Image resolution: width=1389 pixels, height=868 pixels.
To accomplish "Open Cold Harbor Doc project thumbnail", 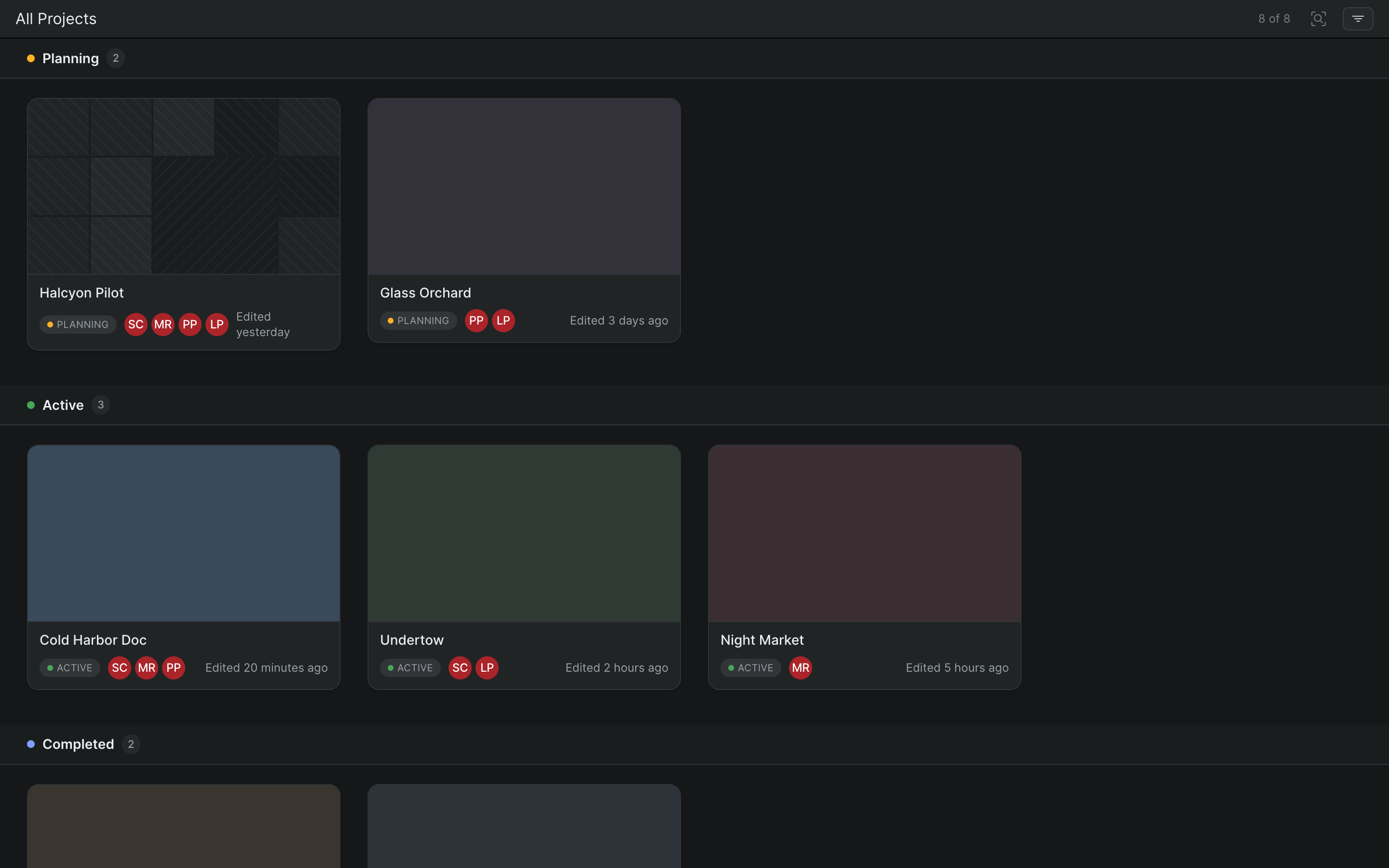I will tap(184, 533).
